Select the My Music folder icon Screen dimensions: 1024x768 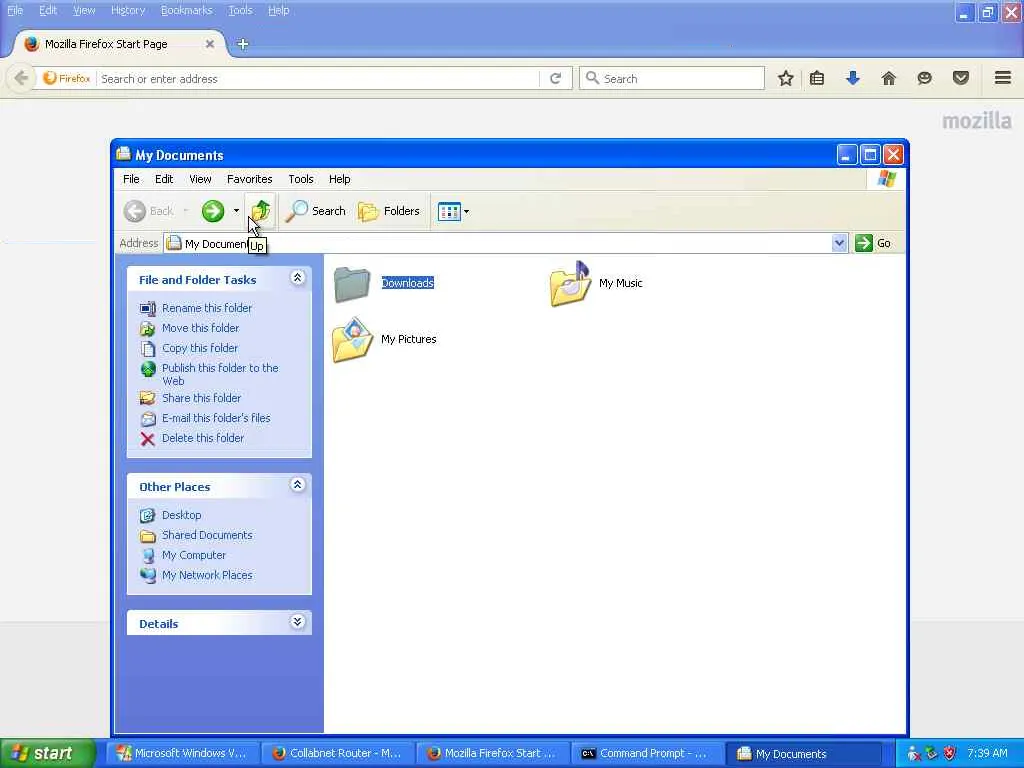click(x=570, y=283)
